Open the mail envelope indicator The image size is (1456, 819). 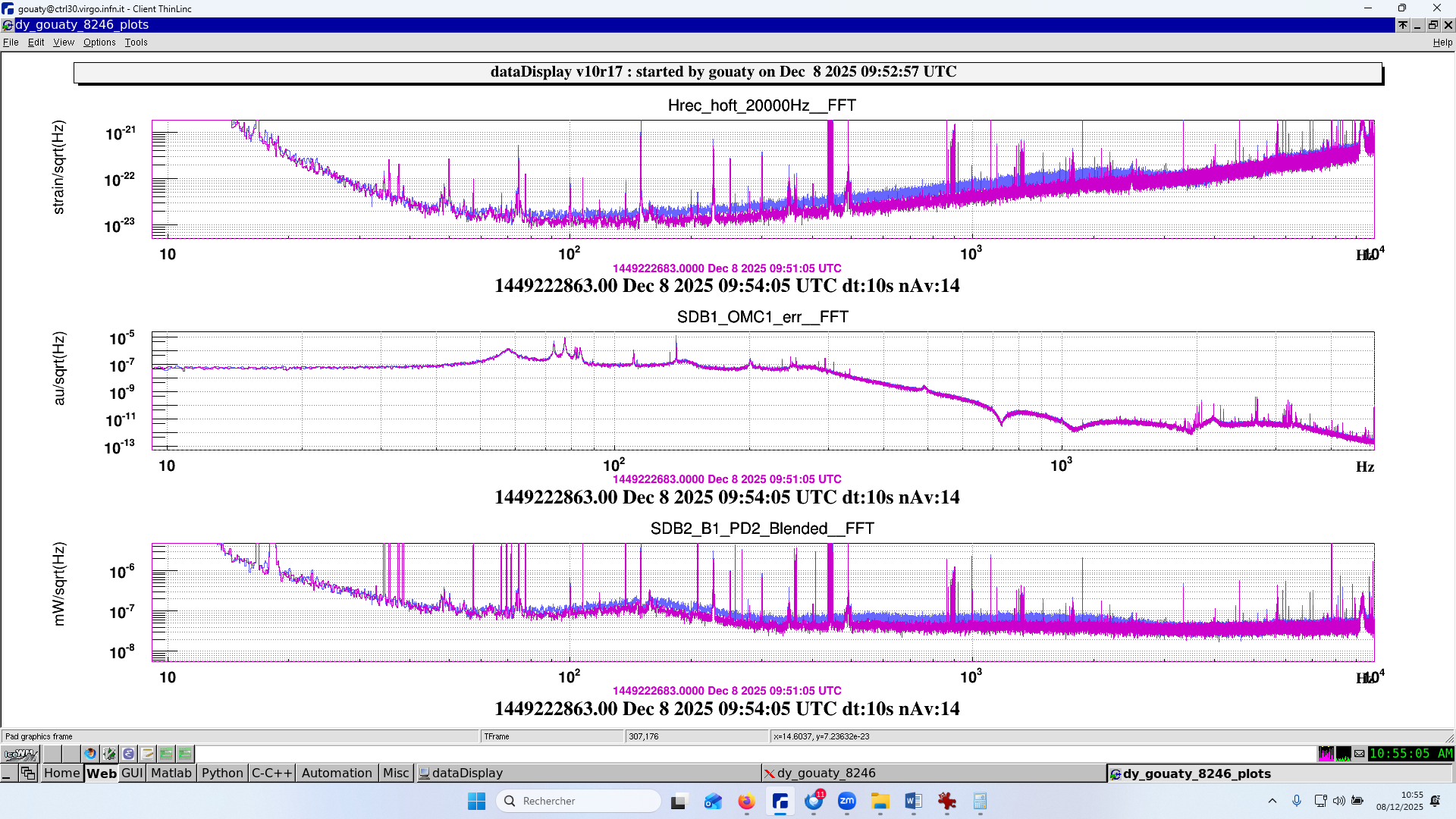(x=1360, y=754)
